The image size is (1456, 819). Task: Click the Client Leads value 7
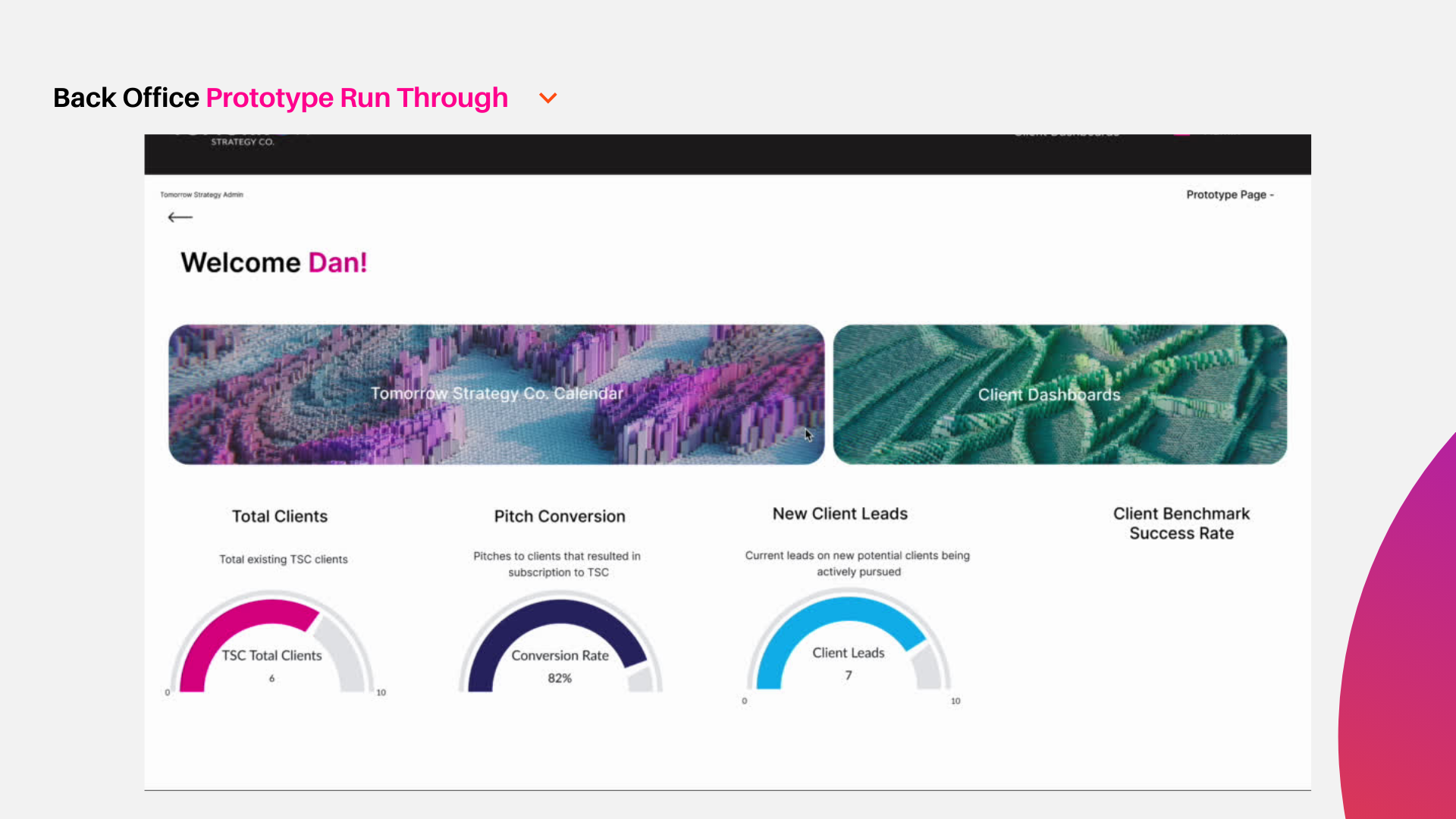(x=849, y=675)
